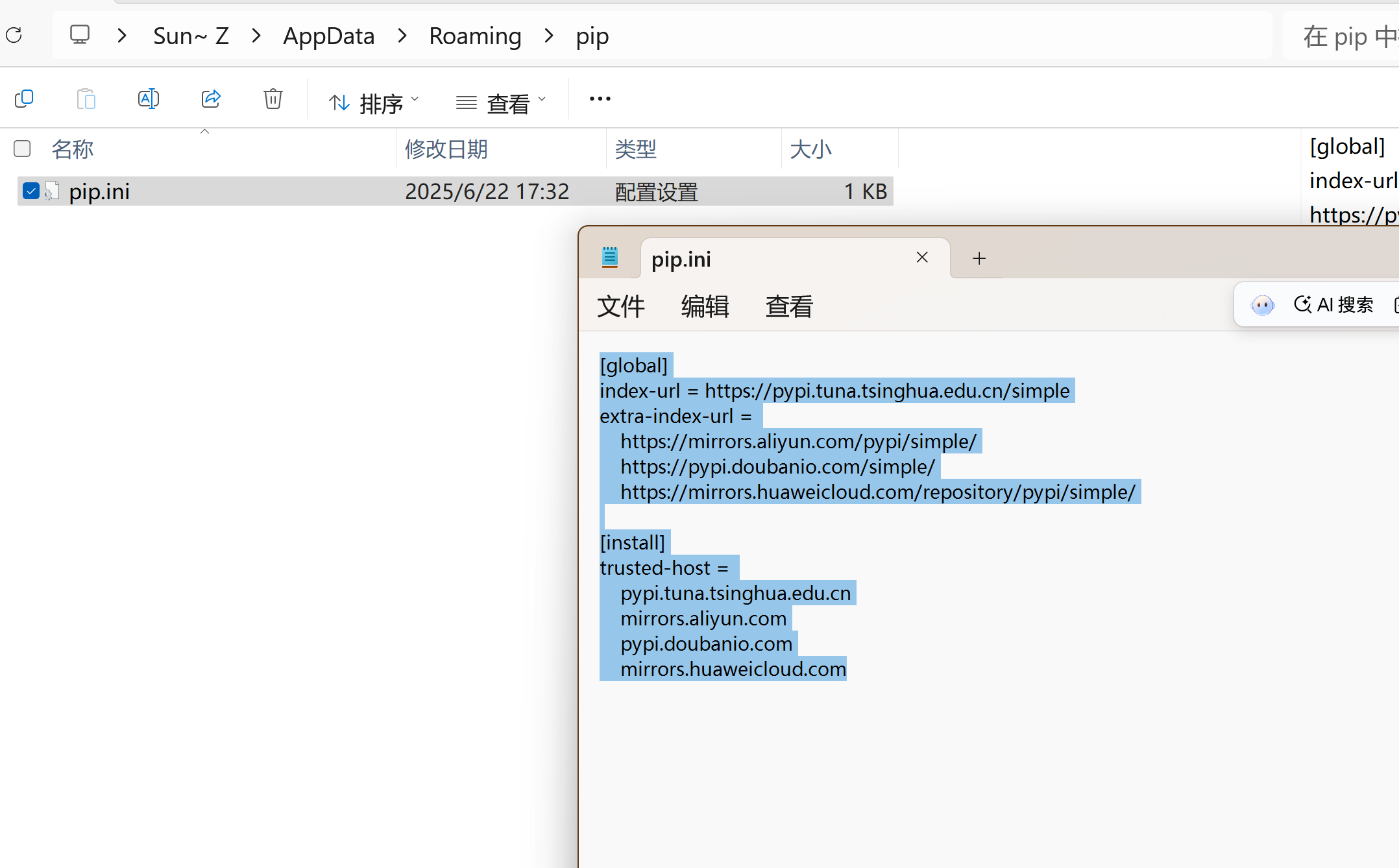The width and height of the screenshot is (1399, 868).
Task: Click the Paste icon in the toolbar
Action: coord(86,98)
